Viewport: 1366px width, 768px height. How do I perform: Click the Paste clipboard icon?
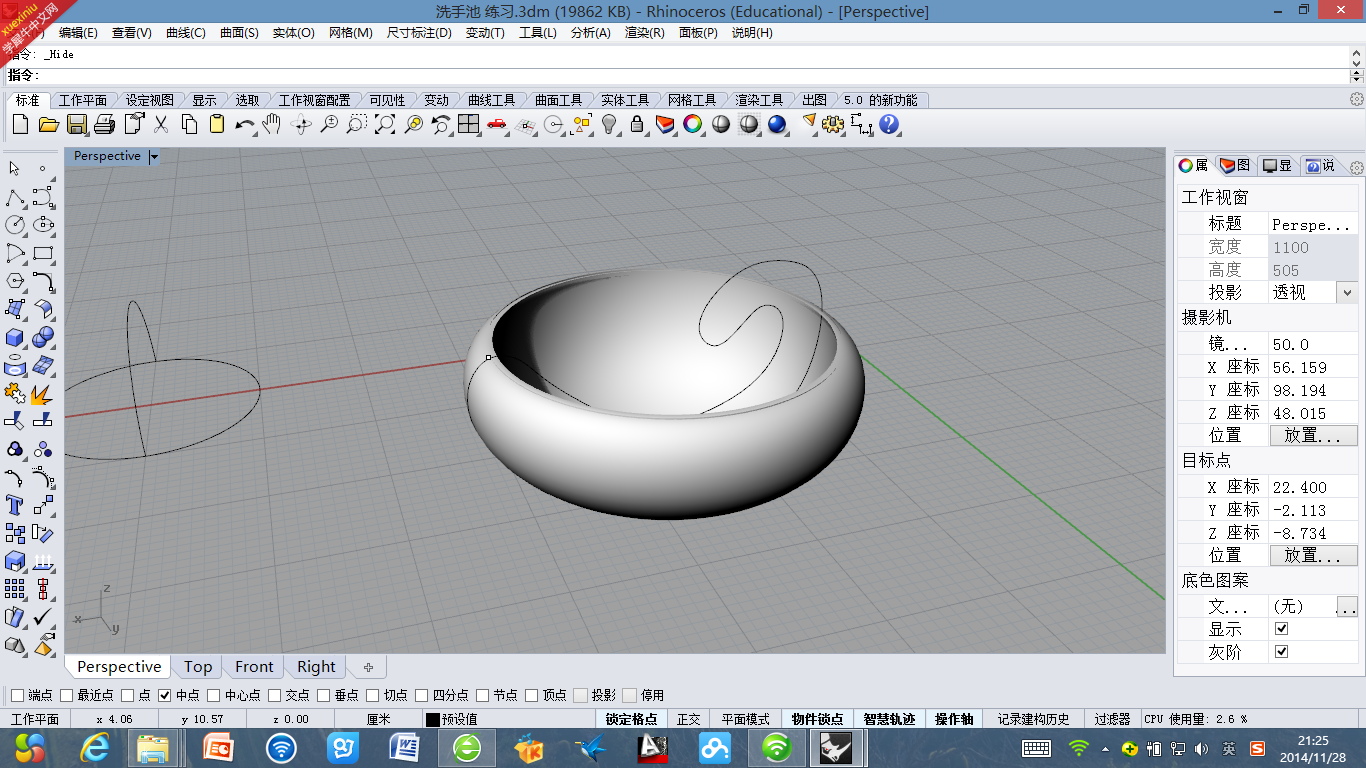click(217, 124)
